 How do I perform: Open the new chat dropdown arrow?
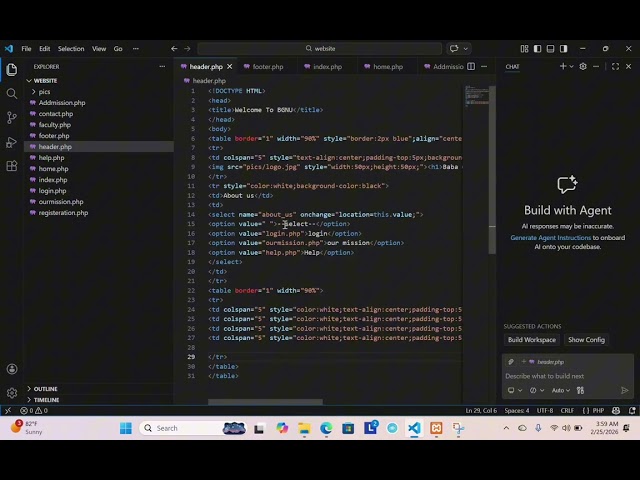tap(571, 67)
